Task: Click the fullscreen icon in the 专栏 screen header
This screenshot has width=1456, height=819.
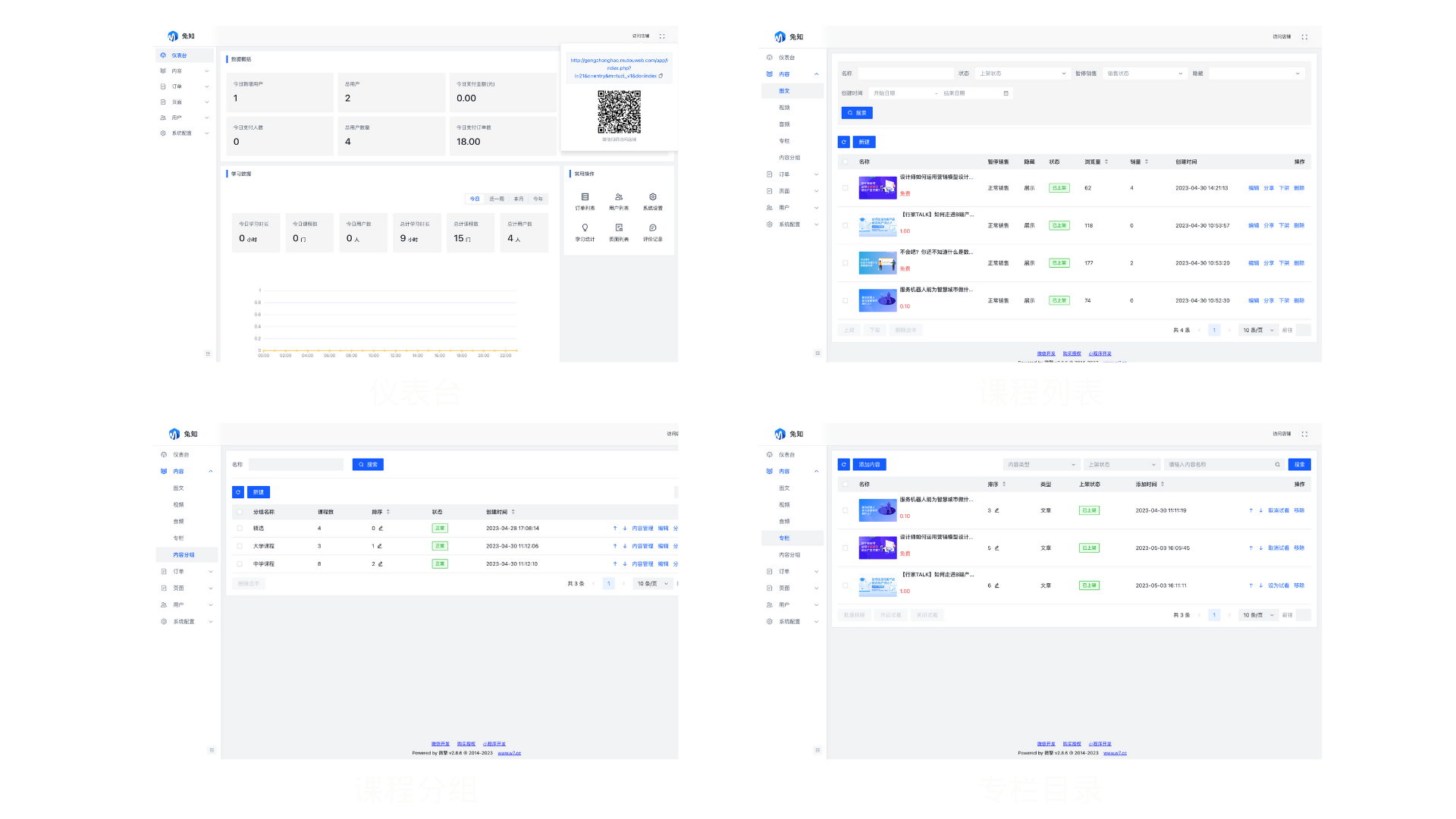Action: 1304,434
